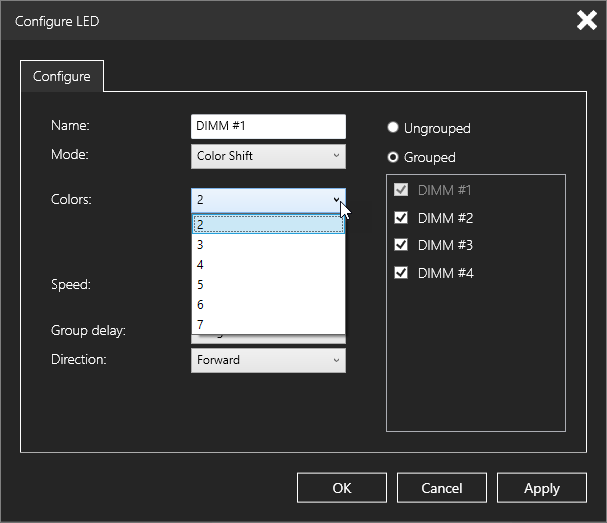Uncheck the DIMM #3 checkbox
This screenshot has width=607, height=523.
tap(401, 245)
